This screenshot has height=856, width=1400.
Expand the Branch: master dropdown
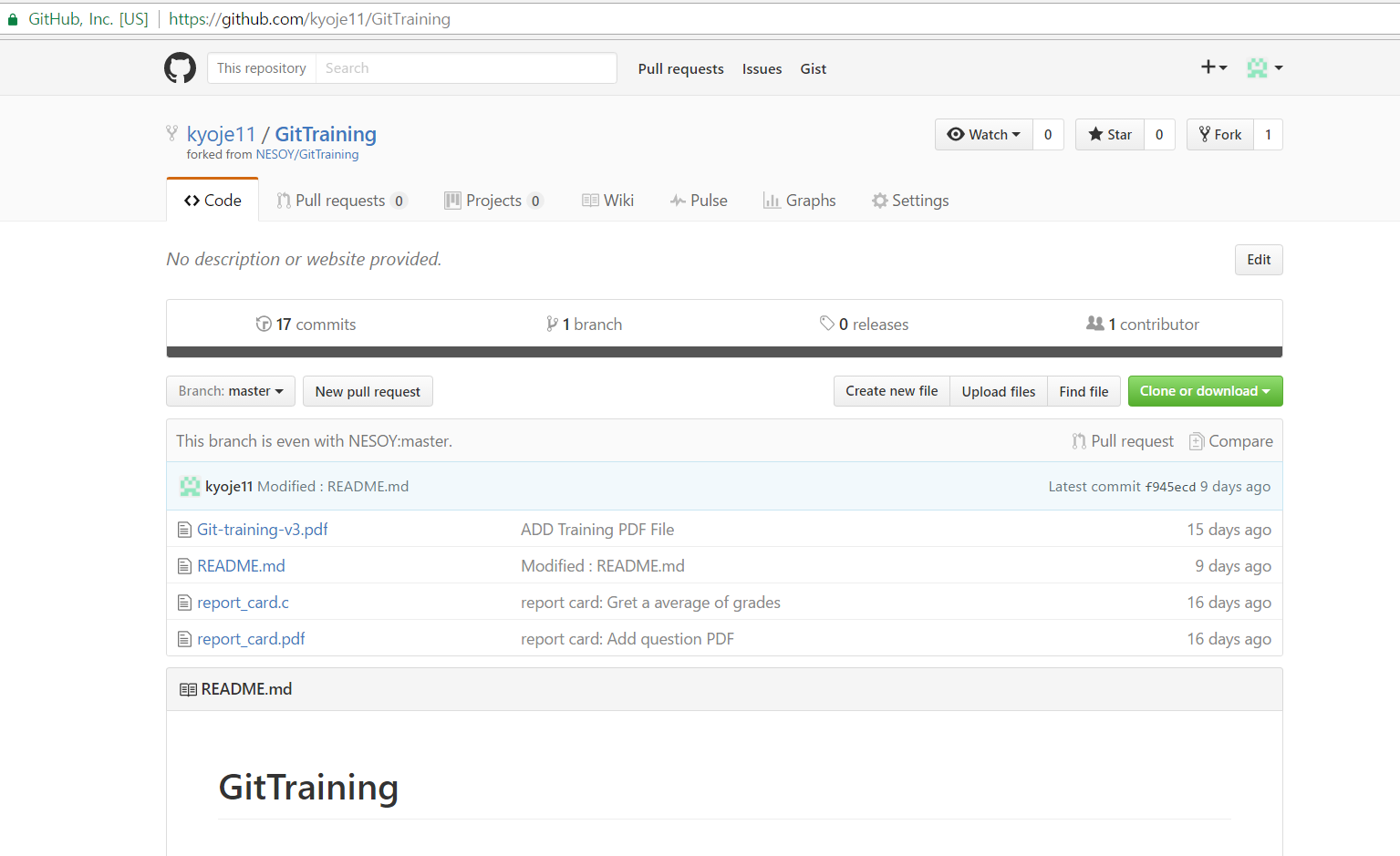(231, 391)
